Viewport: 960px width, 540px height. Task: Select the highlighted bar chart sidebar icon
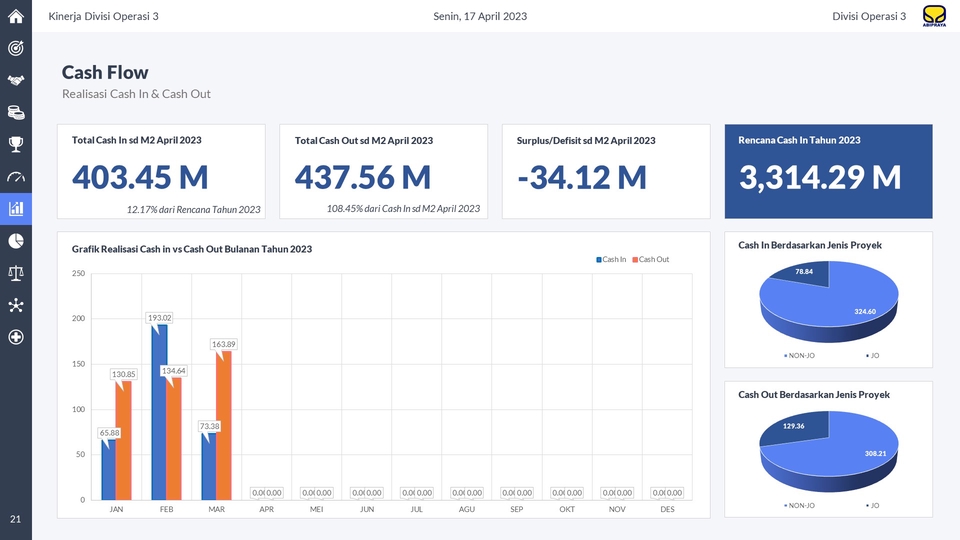[16, 208]
